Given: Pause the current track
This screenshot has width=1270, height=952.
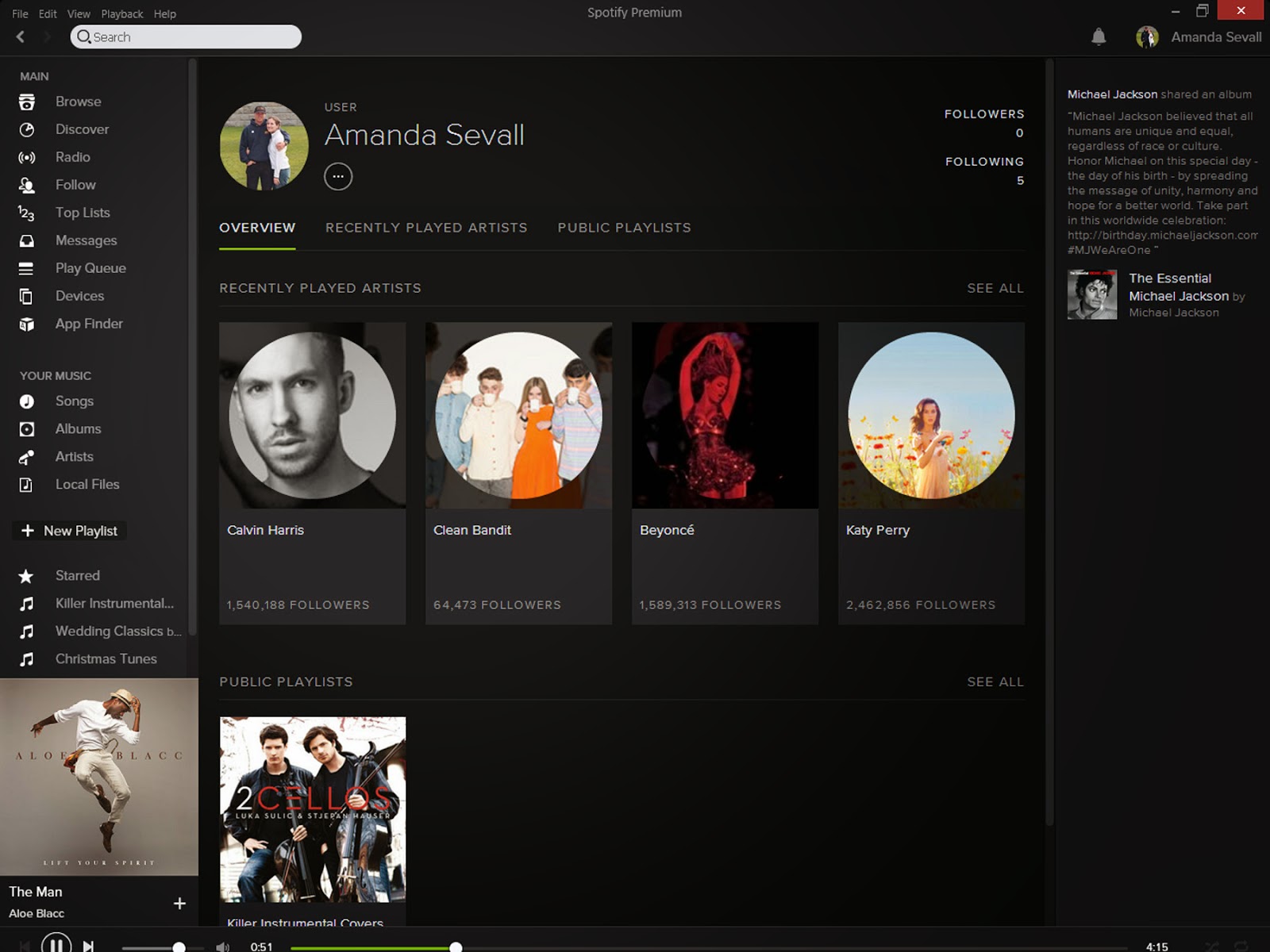Looking at the screenshot, I should [56, 945].
